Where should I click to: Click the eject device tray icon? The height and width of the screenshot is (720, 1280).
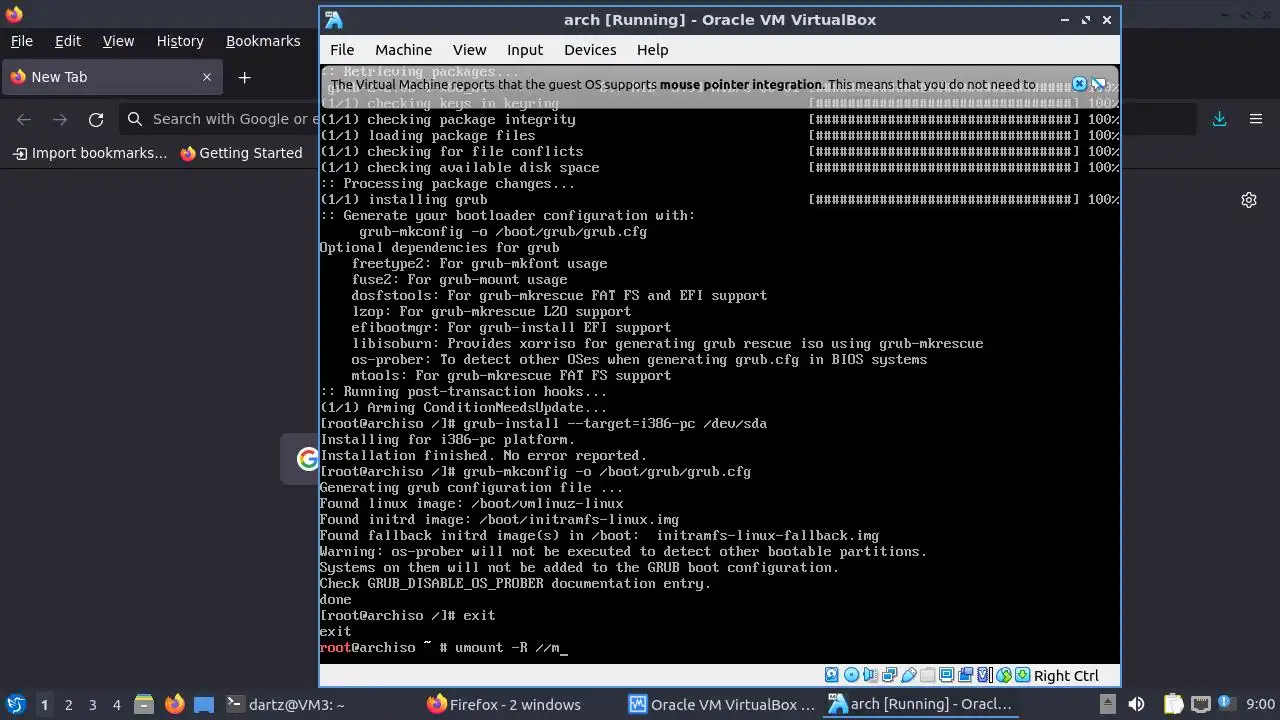tap(1107, 704)
